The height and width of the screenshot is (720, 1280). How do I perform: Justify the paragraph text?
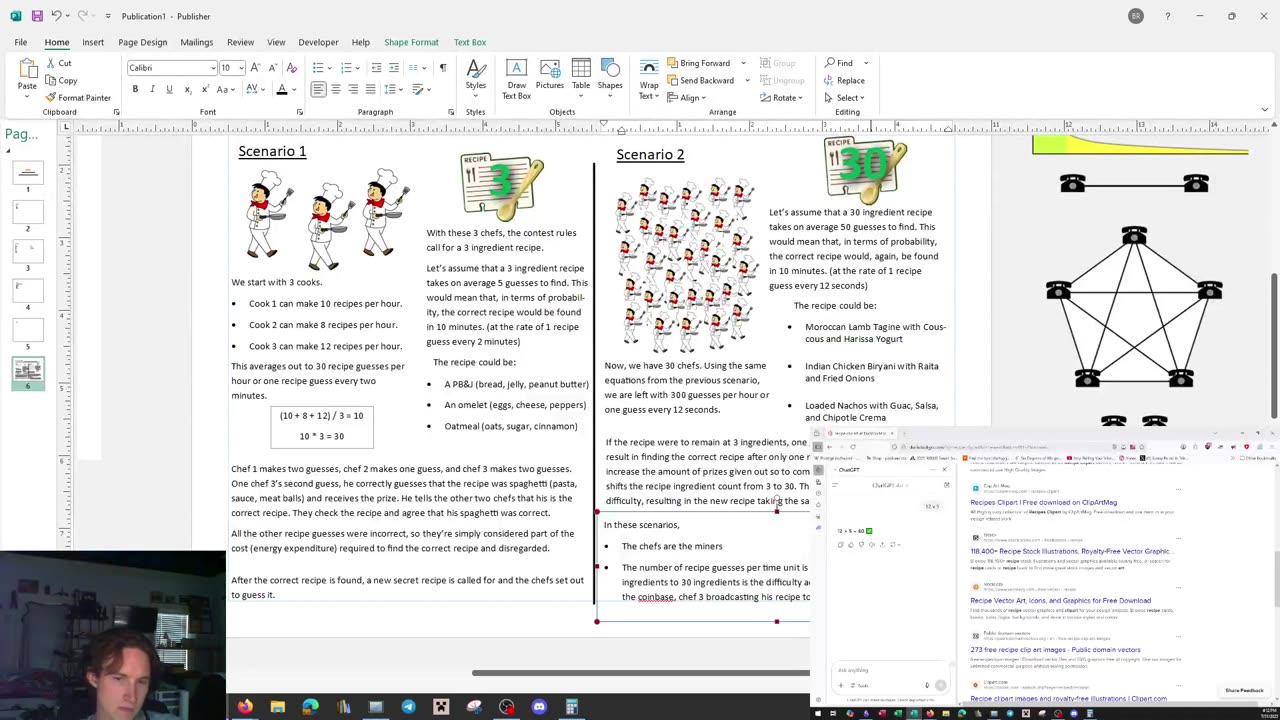370,90
